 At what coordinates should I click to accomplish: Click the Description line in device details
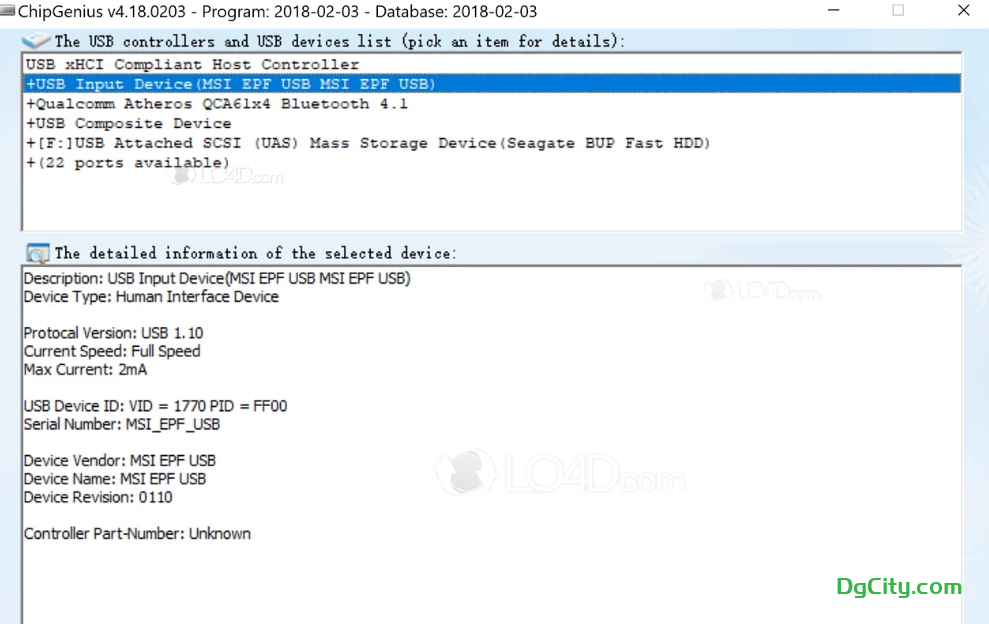click(217, 279)
